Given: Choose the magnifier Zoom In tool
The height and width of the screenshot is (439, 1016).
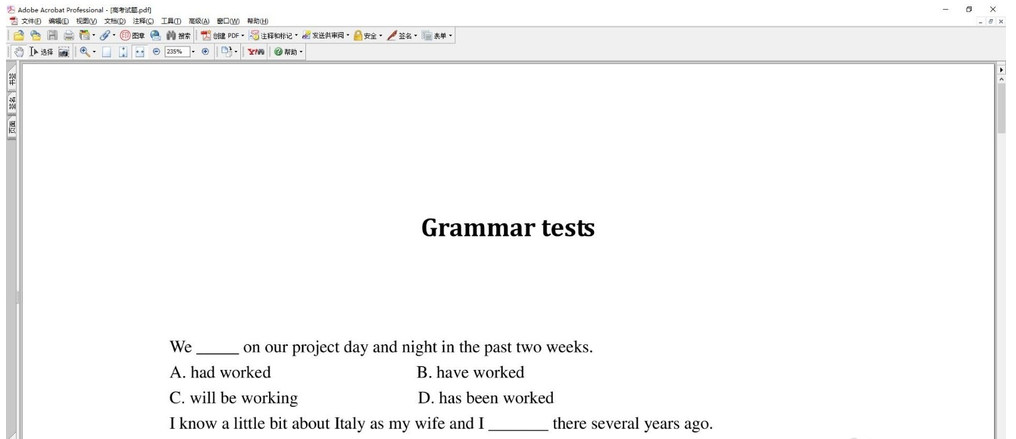Looking at the screenshot, I should click(85, 52).
